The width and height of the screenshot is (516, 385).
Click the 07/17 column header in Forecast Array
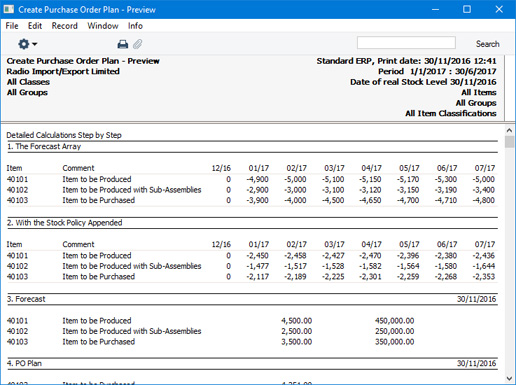[x=485, y=168]
